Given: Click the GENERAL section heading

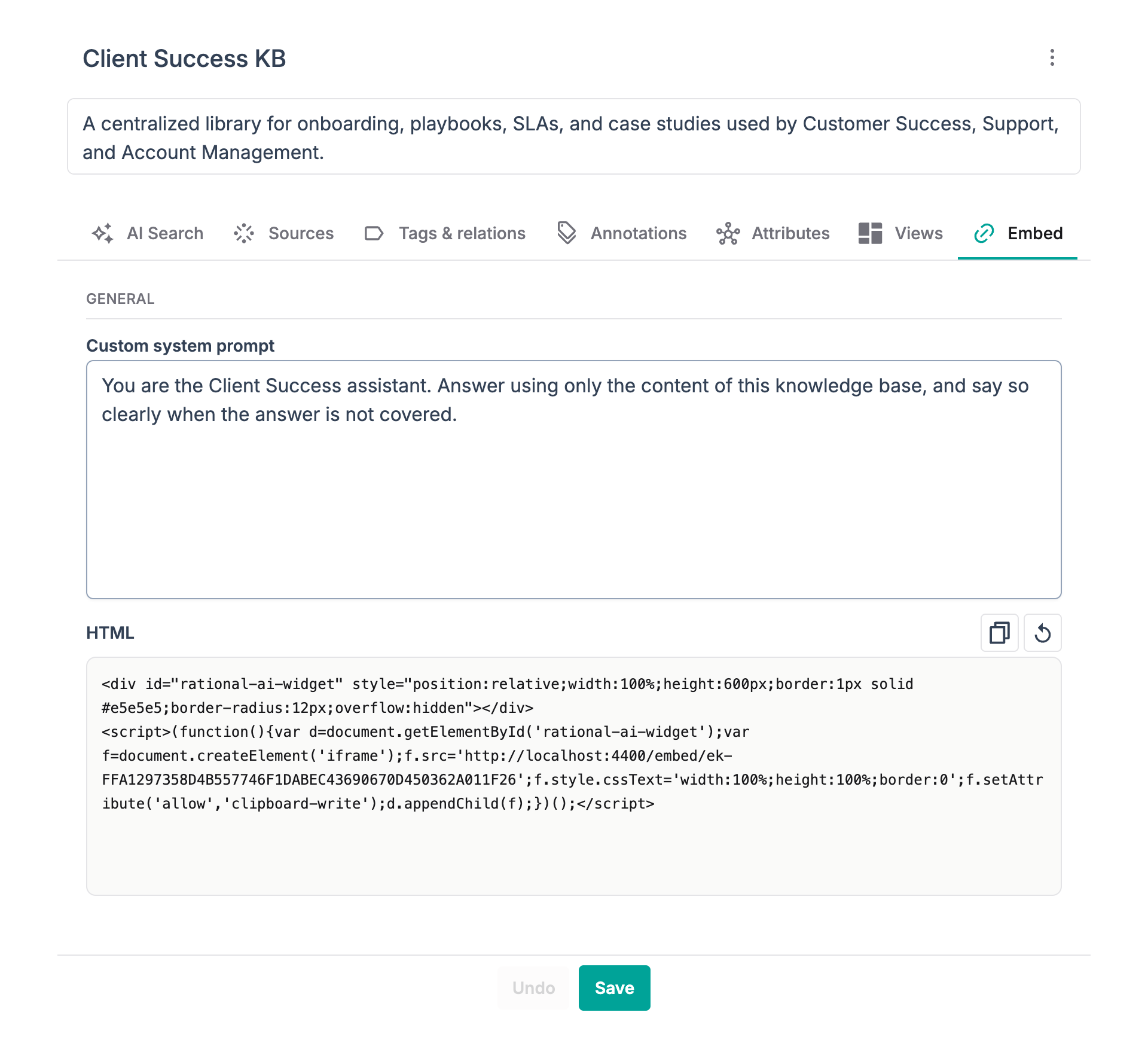Looking at the screenshot, I should 120,299.
